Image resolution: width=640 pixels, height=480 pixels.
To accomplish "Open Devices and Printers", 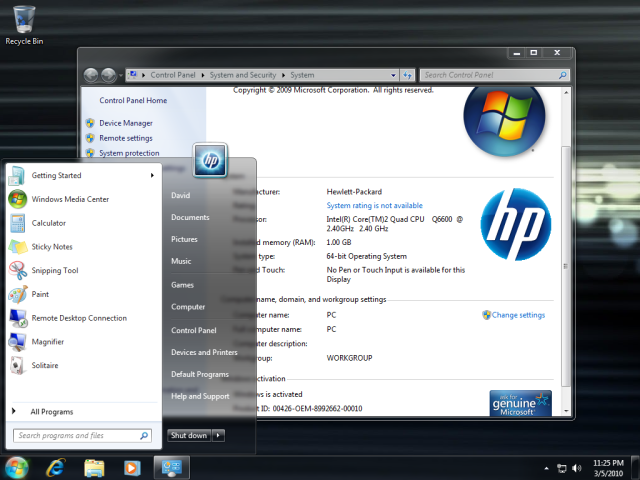I will point(204,352).
